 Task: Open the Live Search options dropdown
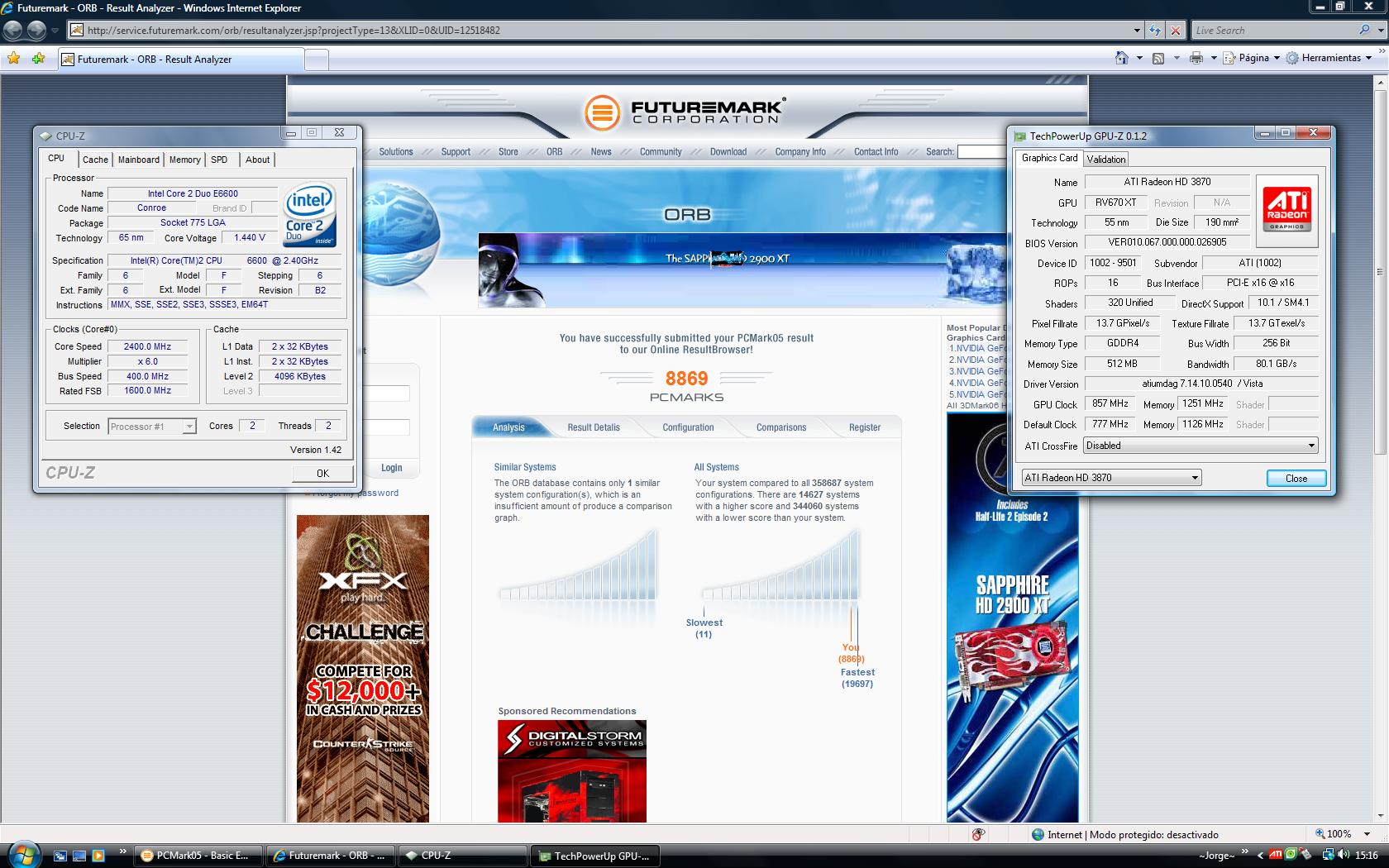point(1380,30)
